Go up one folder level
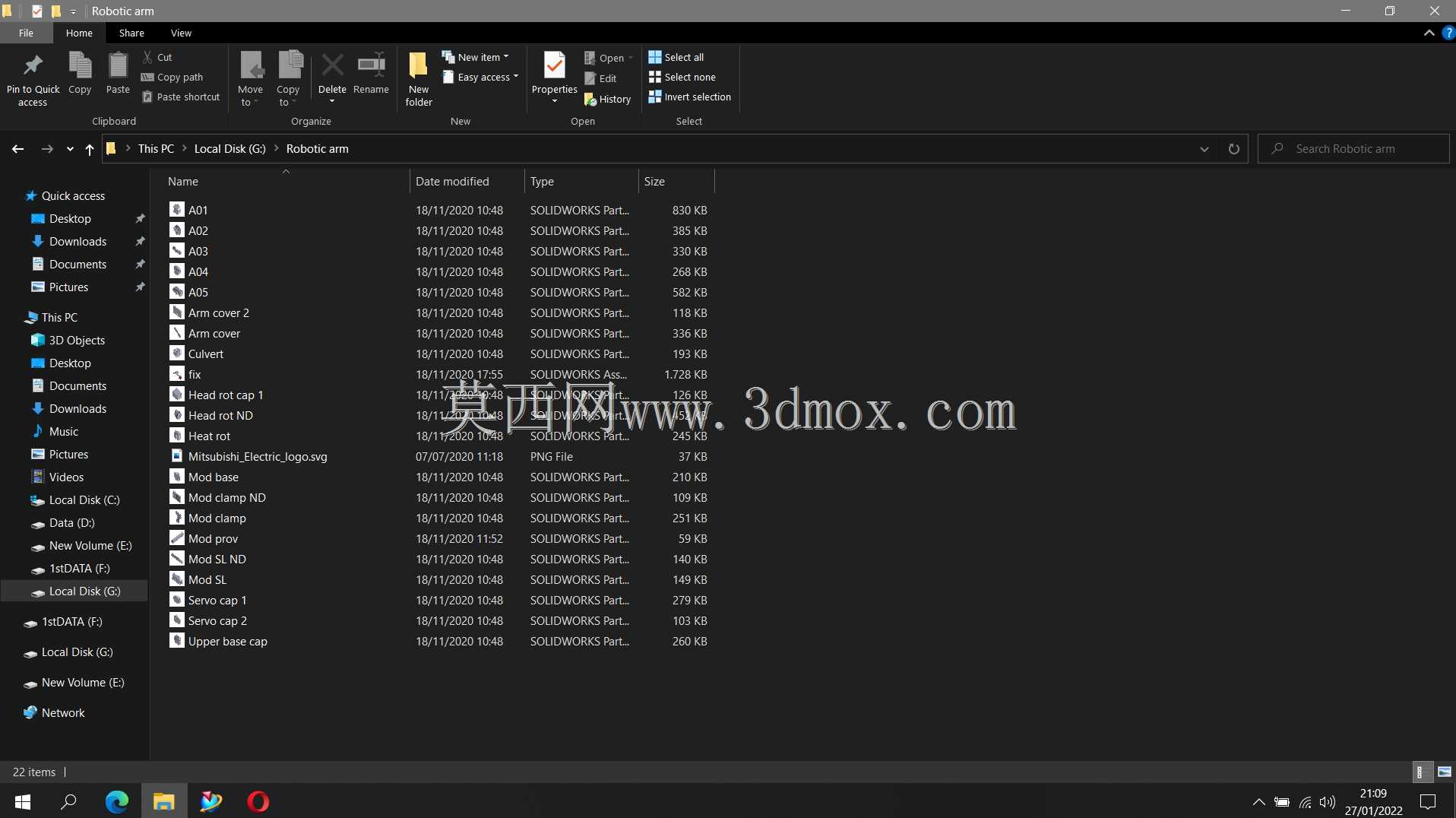1456x818 pixels. click(90, 149)
